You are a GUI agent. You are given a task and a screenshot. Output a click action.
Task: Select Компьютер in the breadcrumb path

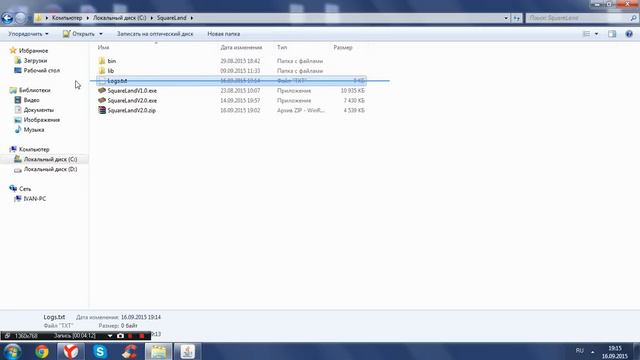[x=67, y=18]
